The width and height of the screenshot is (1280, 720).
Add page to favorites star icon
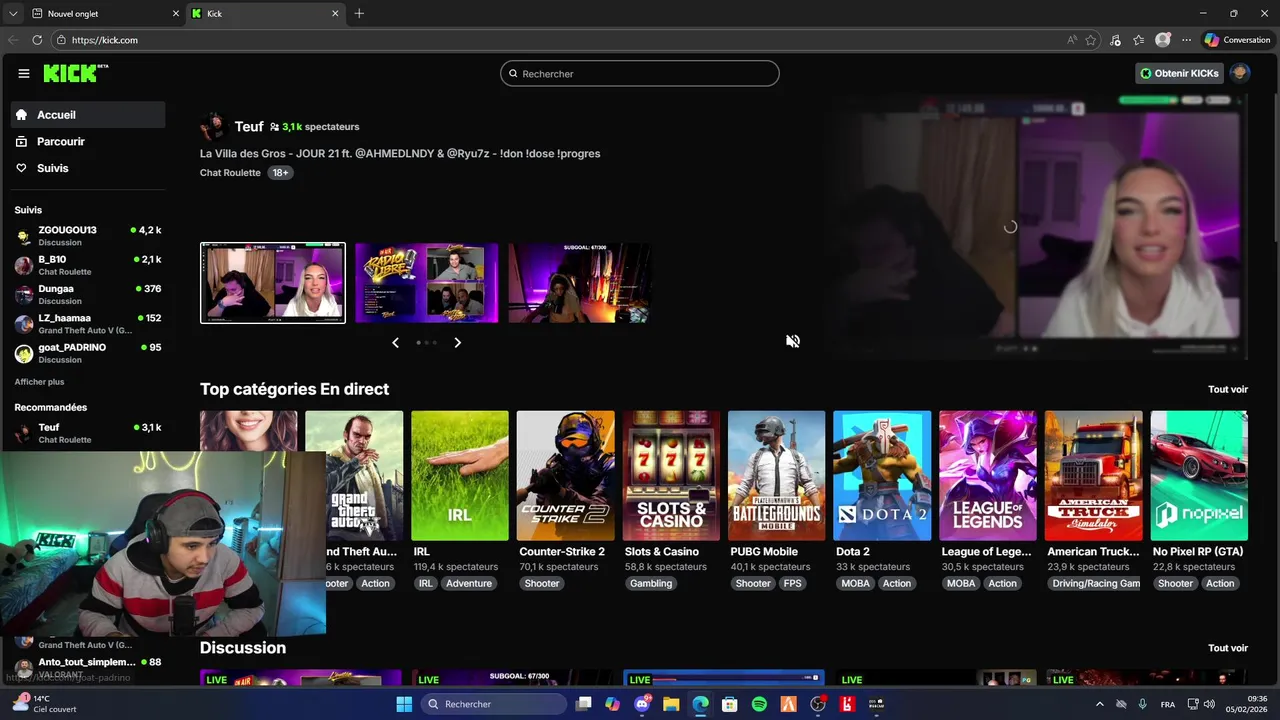coord(1091,40)
